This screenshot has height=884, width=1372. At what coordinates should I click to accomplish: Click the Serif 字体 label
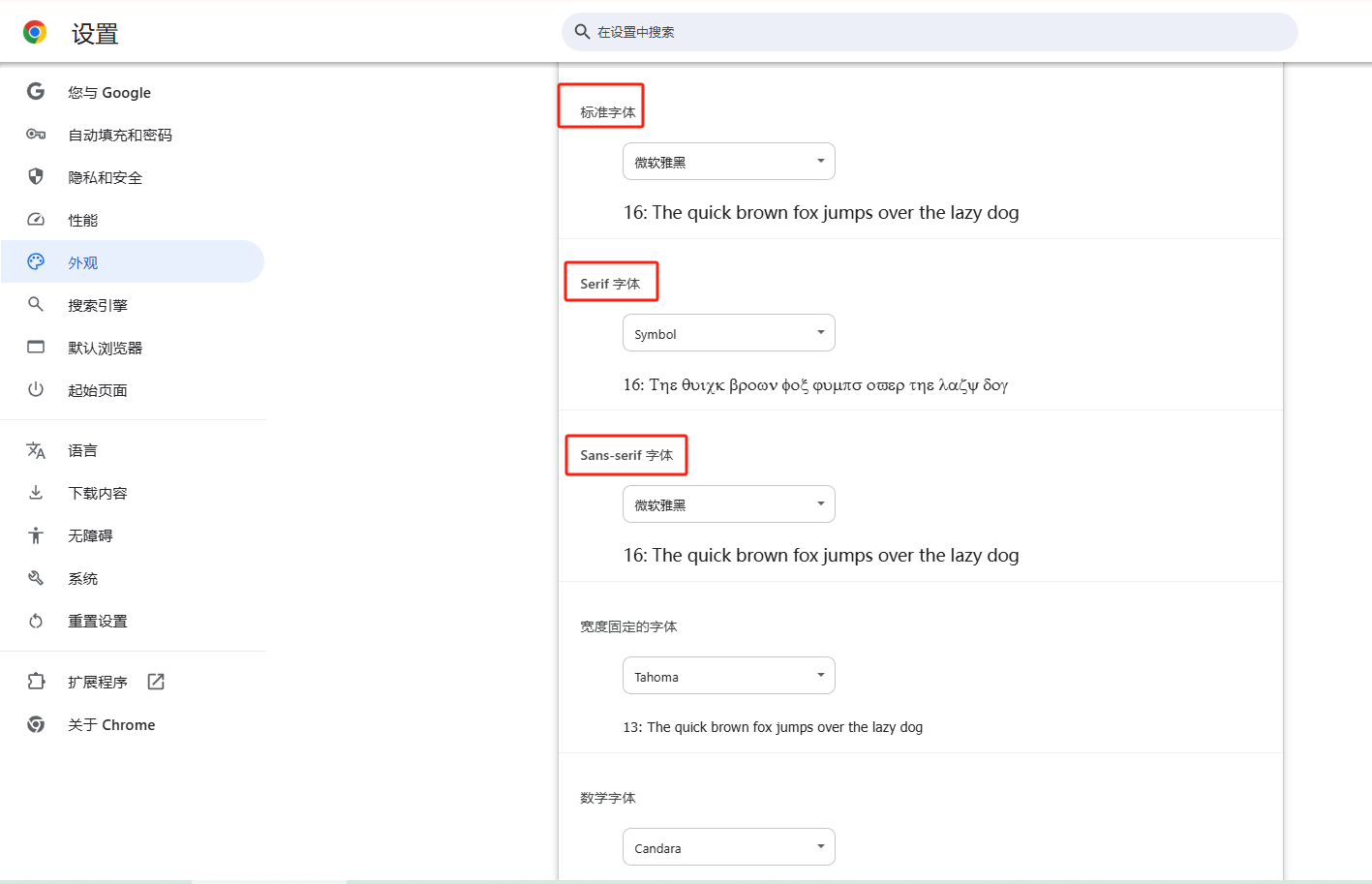click(610, 284)
